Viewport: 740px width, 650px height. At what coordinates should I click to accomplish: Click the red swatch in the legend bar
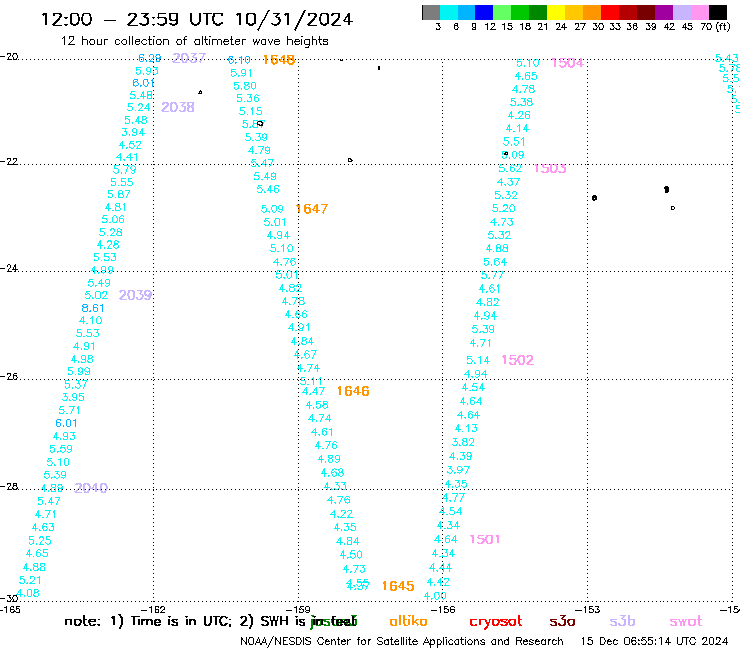610,12
